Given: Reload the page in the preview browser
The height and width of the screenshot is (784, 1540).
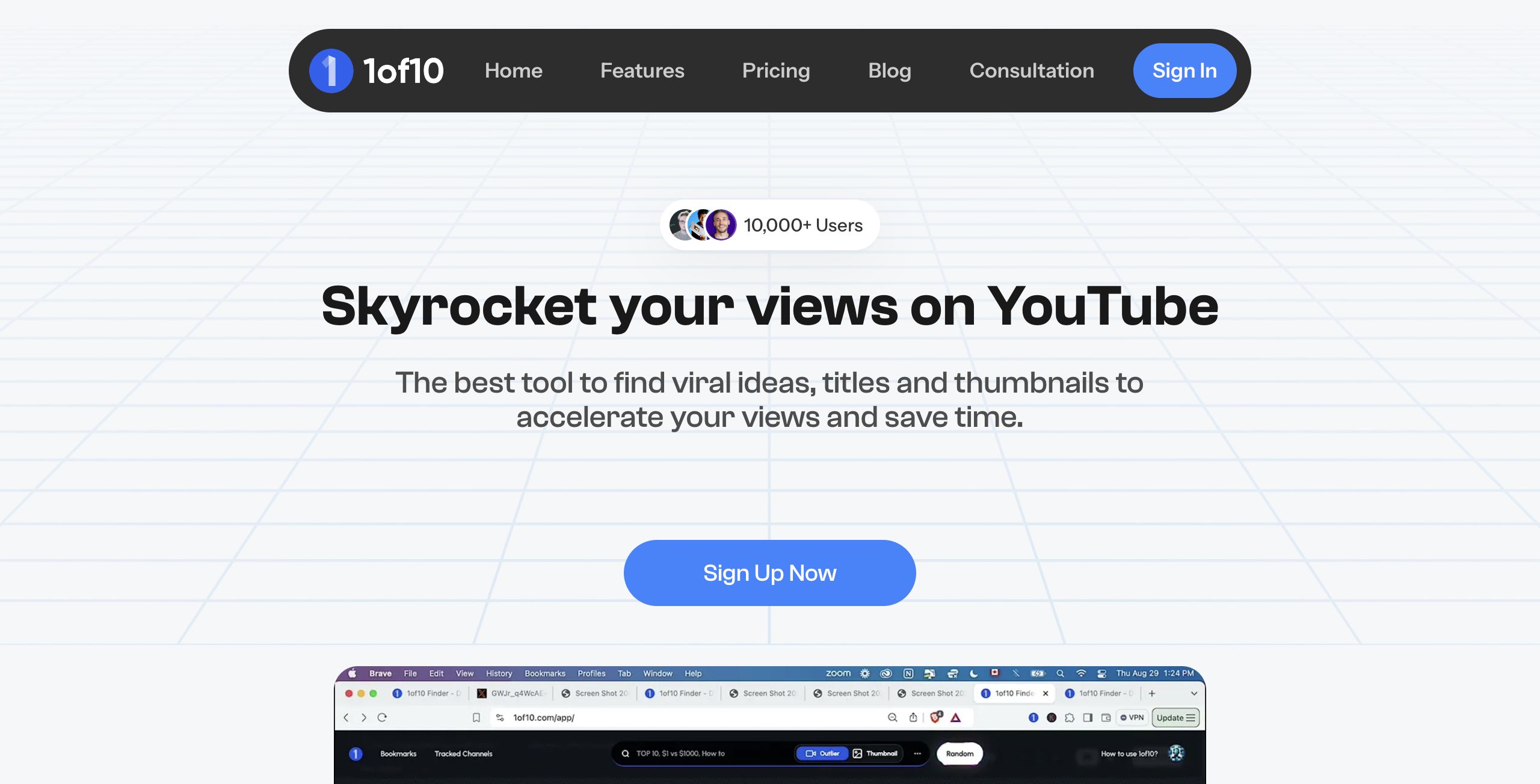Looking at the screenshot, I should tap(382, 717).
